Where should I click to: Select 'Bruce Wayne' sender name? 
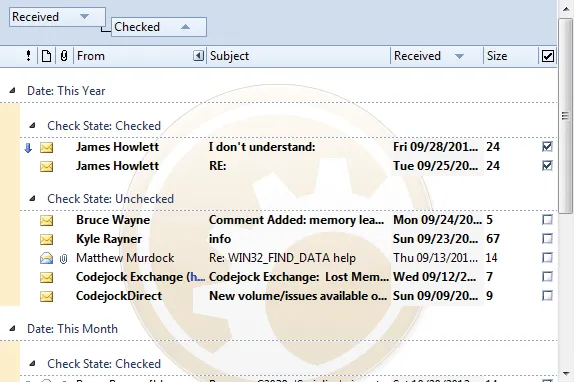click(113, 220)
